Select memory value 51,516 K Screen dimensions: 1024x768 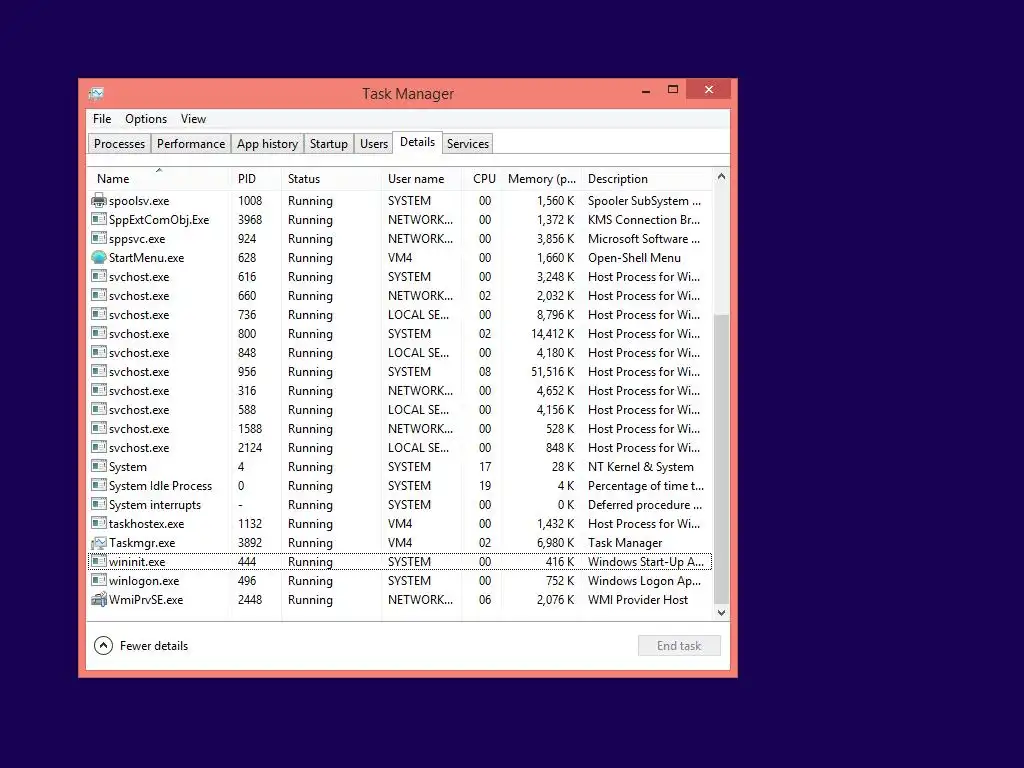[552, 372]
